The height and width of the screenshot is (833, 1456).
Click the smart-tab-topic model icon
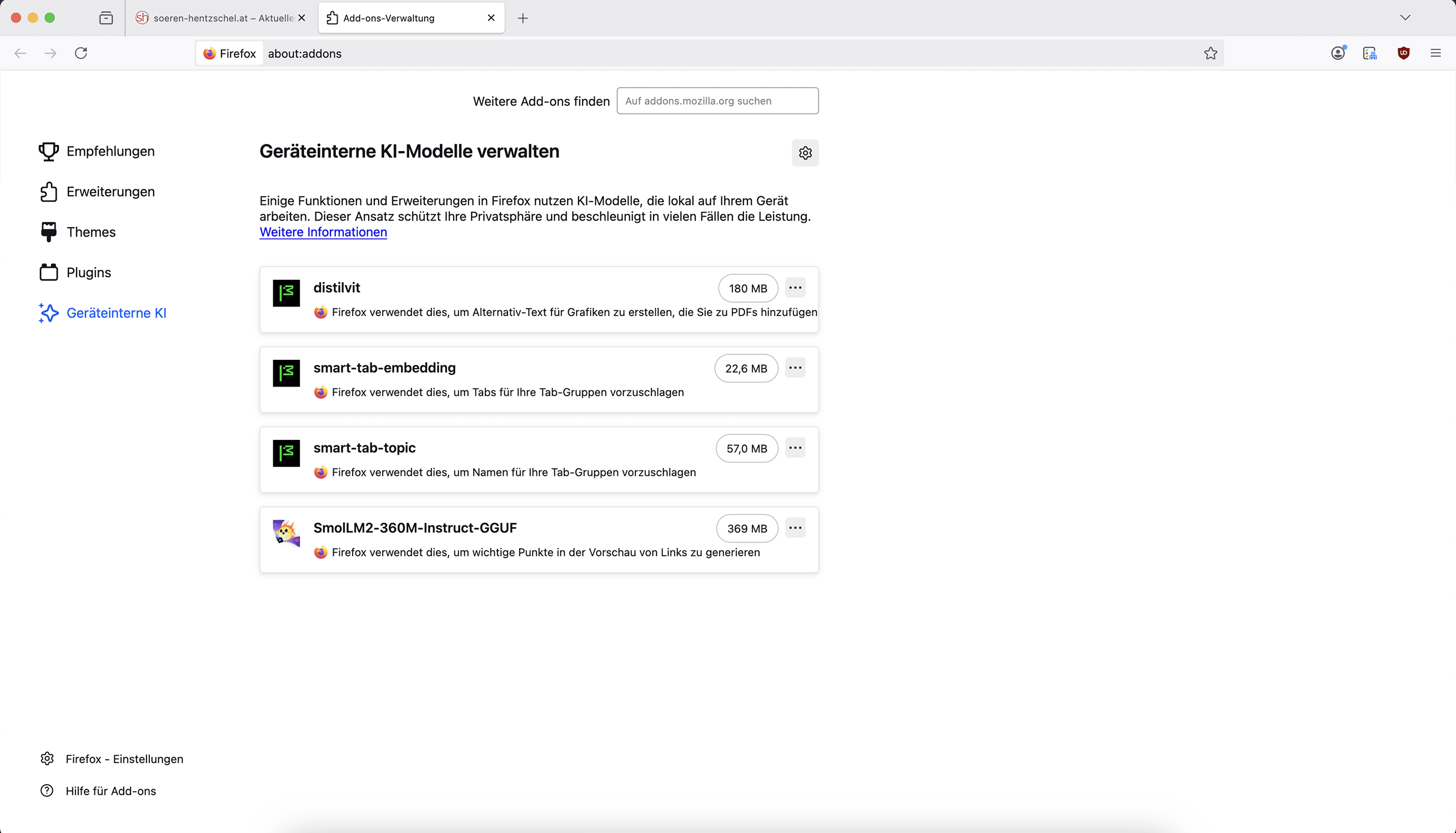[x=286, y=454]
